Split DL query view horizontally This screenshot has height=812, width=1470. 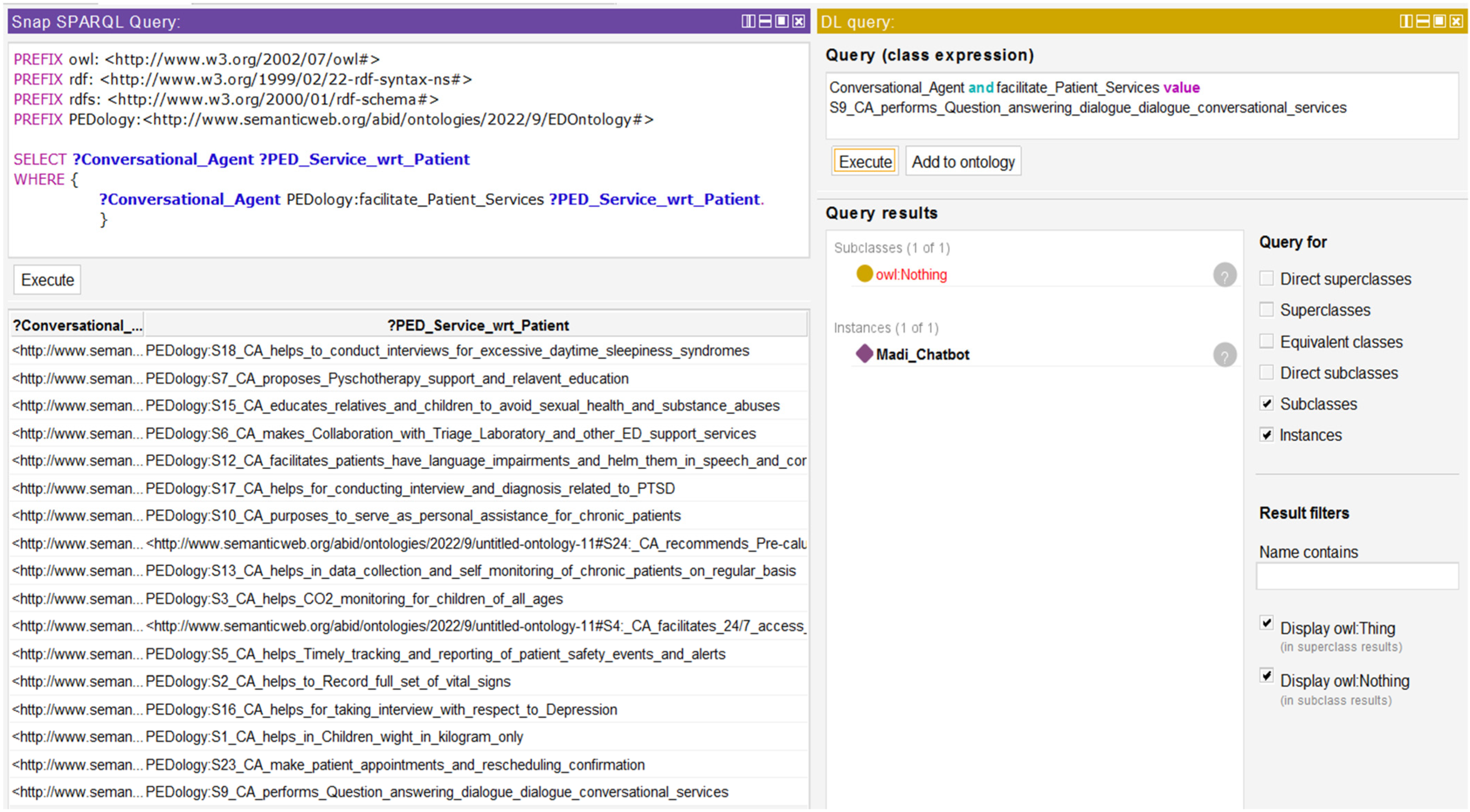pyautogui.click(x=1423, y=22)
